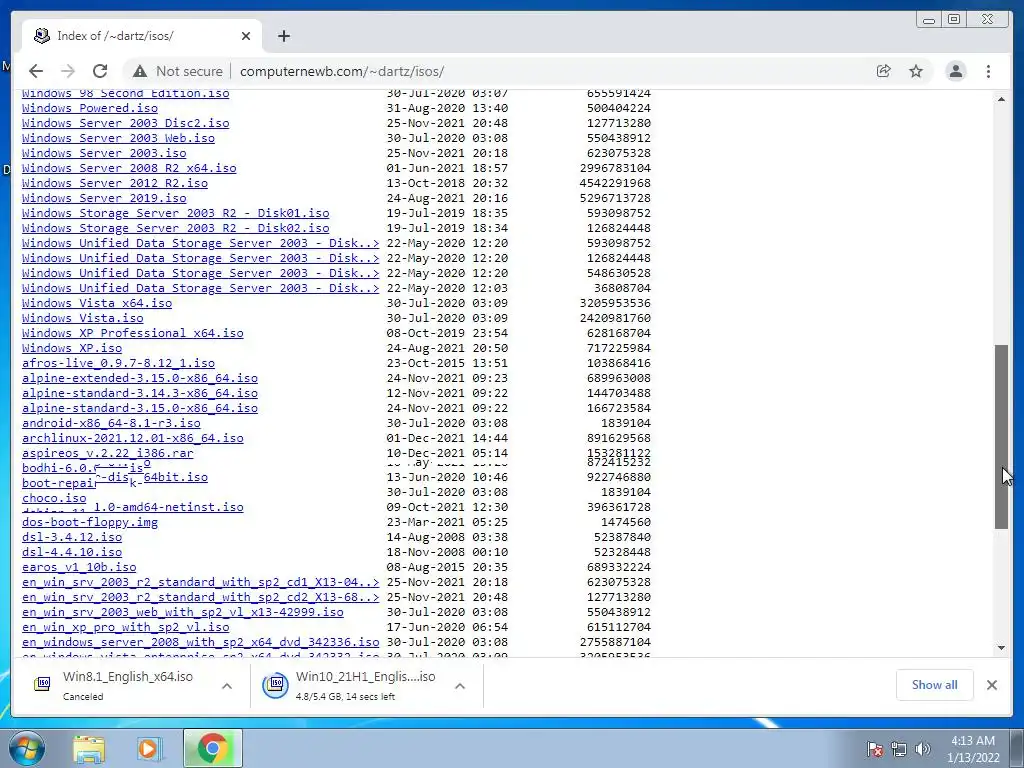Close the downloads bar
The width and height of the screenshot is (1024, 768).
pos(992,684)
